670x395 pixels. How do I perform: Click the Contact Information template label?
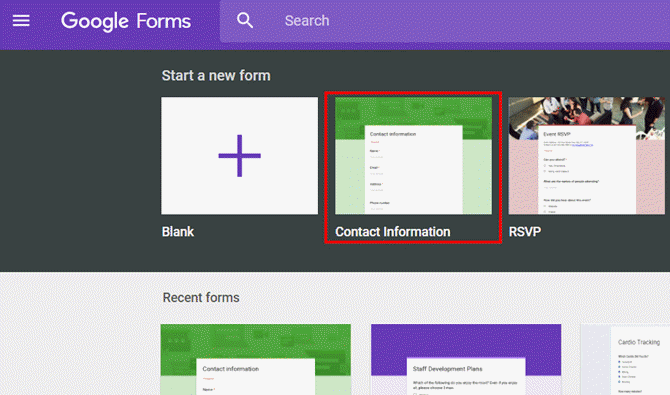[x=393, y=232]
